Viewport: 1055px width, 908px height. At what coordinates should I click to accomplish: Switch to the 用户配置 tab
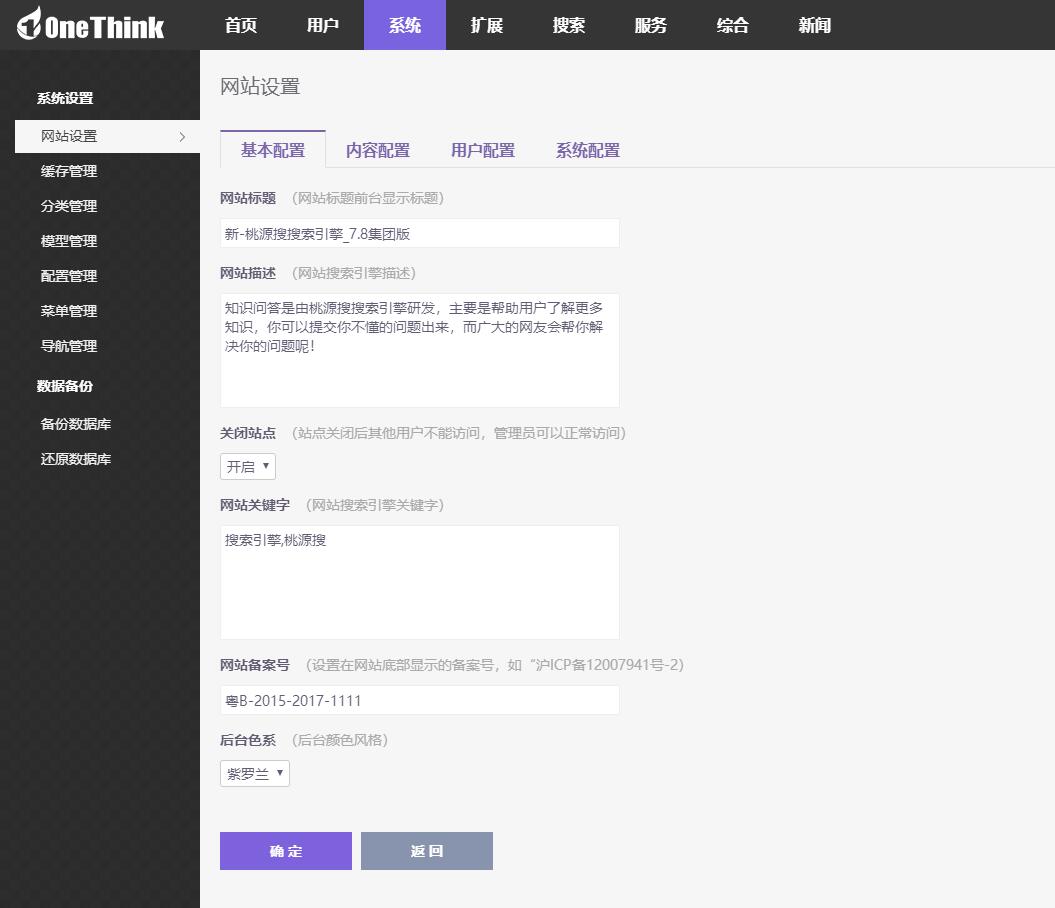pos(482,150)
